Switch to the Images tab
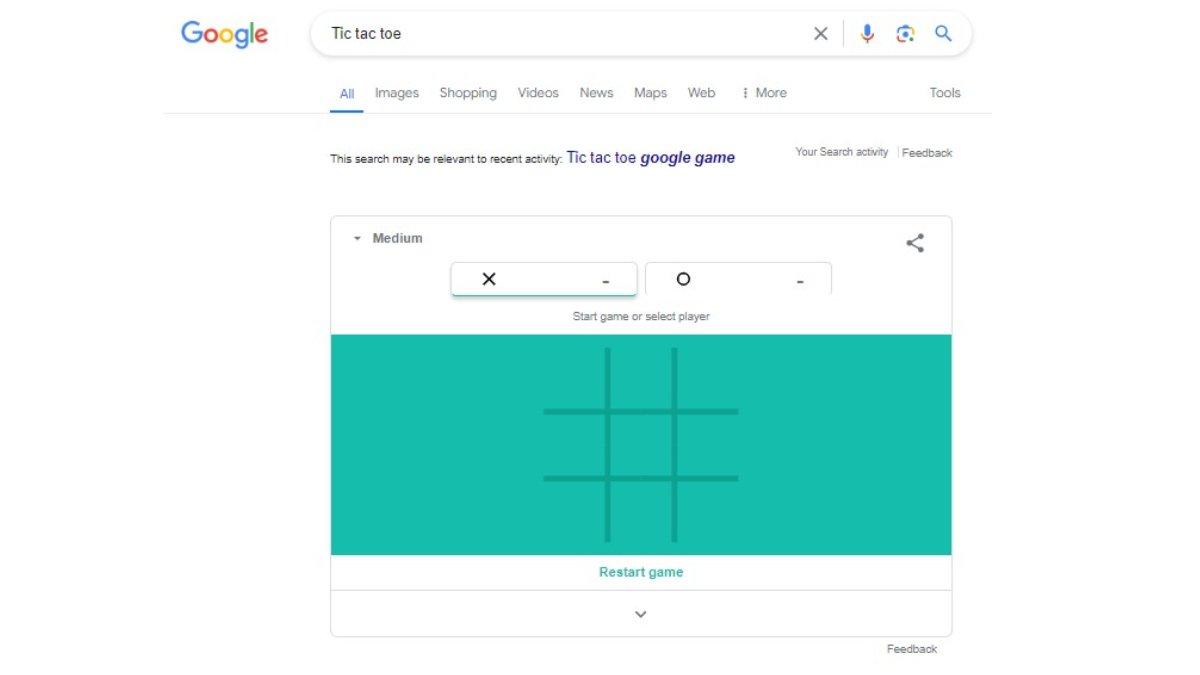 point(396,93)
